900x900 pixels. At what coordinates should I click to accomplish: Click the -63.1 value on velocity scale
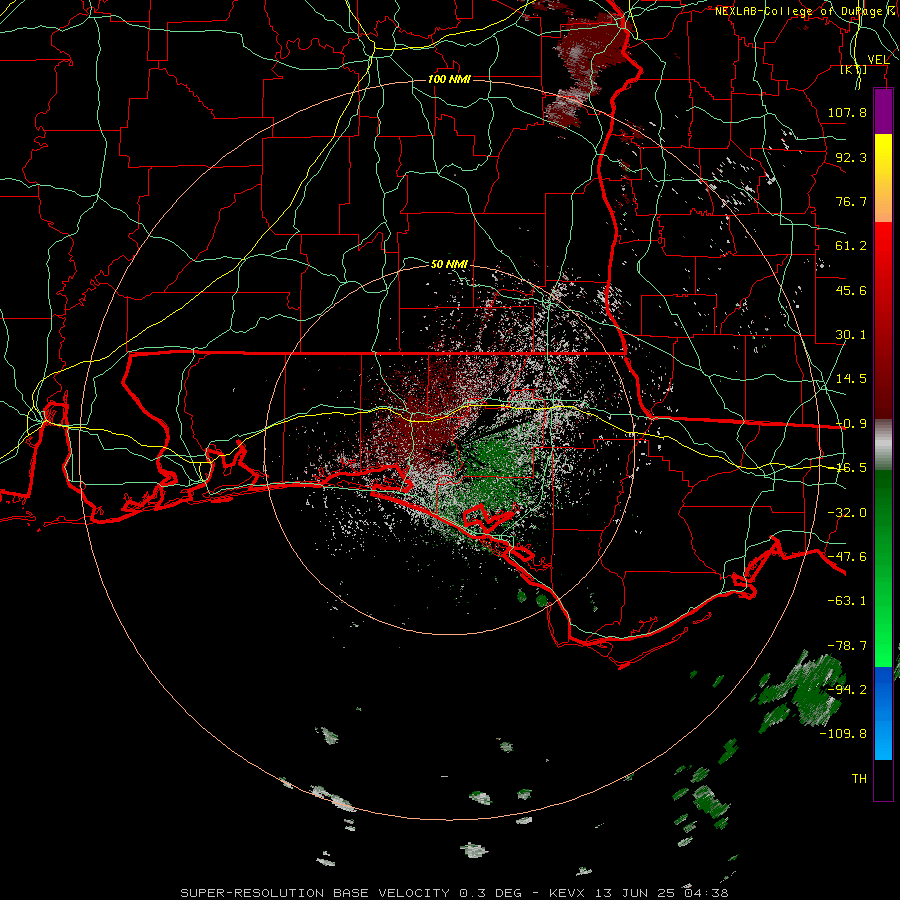click(847, 601)
